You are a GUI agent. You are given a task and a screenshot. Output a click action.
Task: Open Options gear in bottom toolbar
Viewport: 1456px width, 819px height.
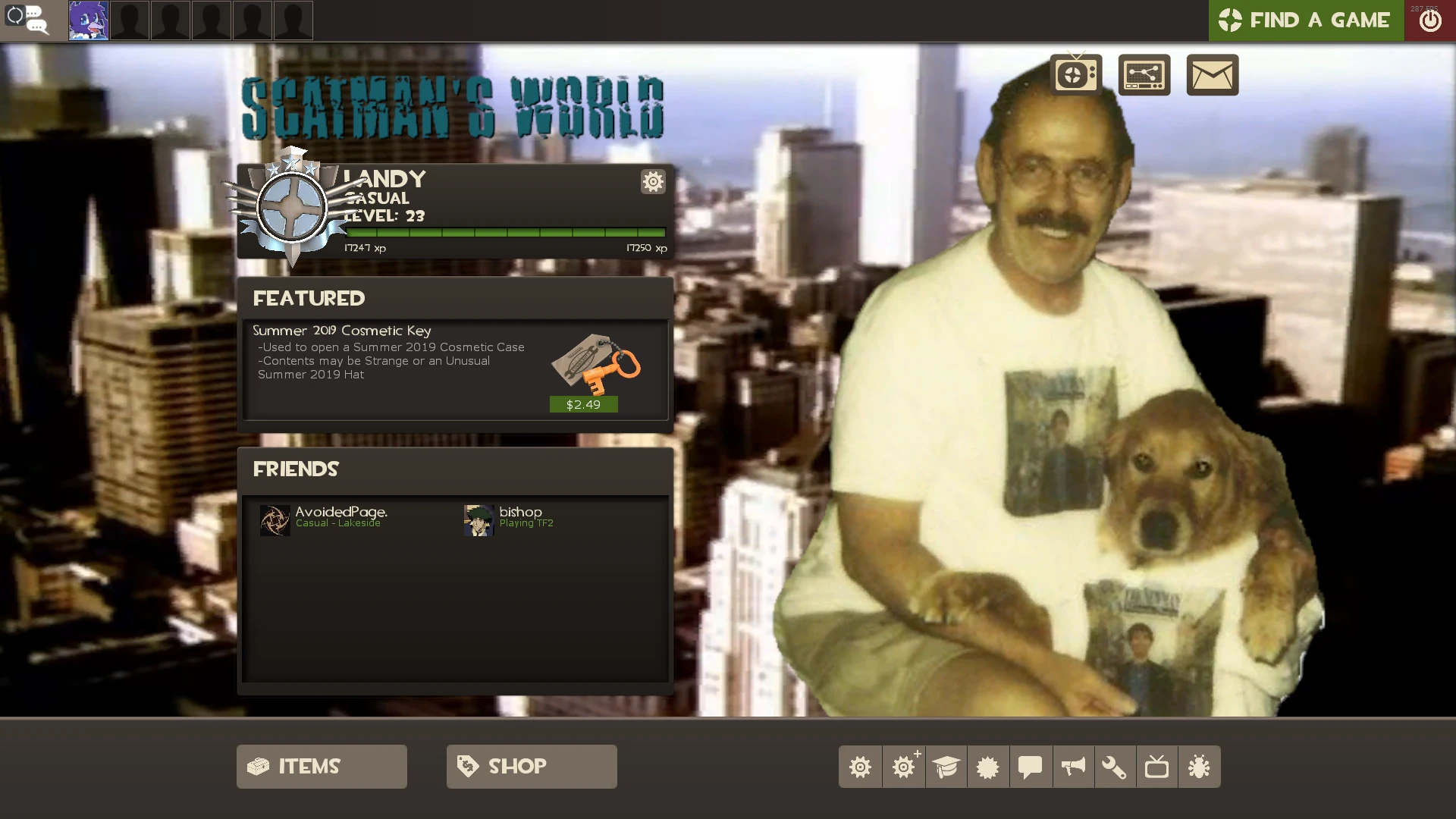861,767
